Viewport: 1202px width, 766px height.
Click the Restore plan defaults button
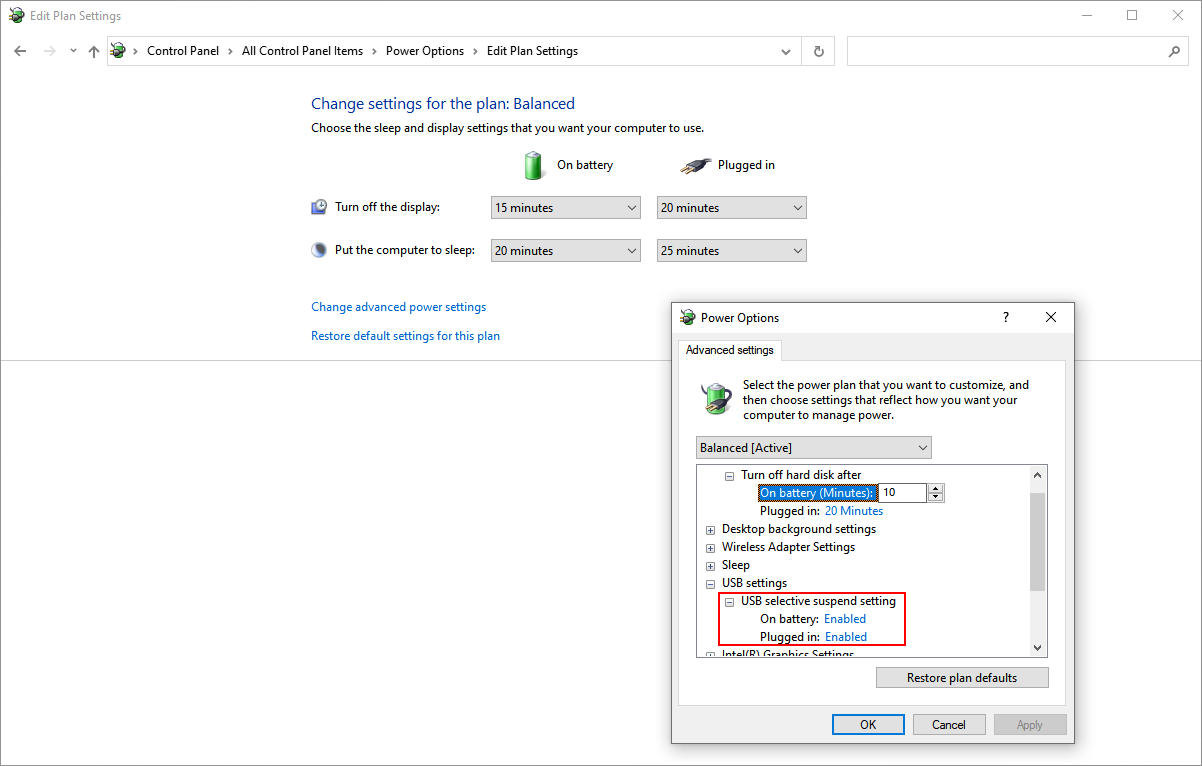(x=961, y=677)
